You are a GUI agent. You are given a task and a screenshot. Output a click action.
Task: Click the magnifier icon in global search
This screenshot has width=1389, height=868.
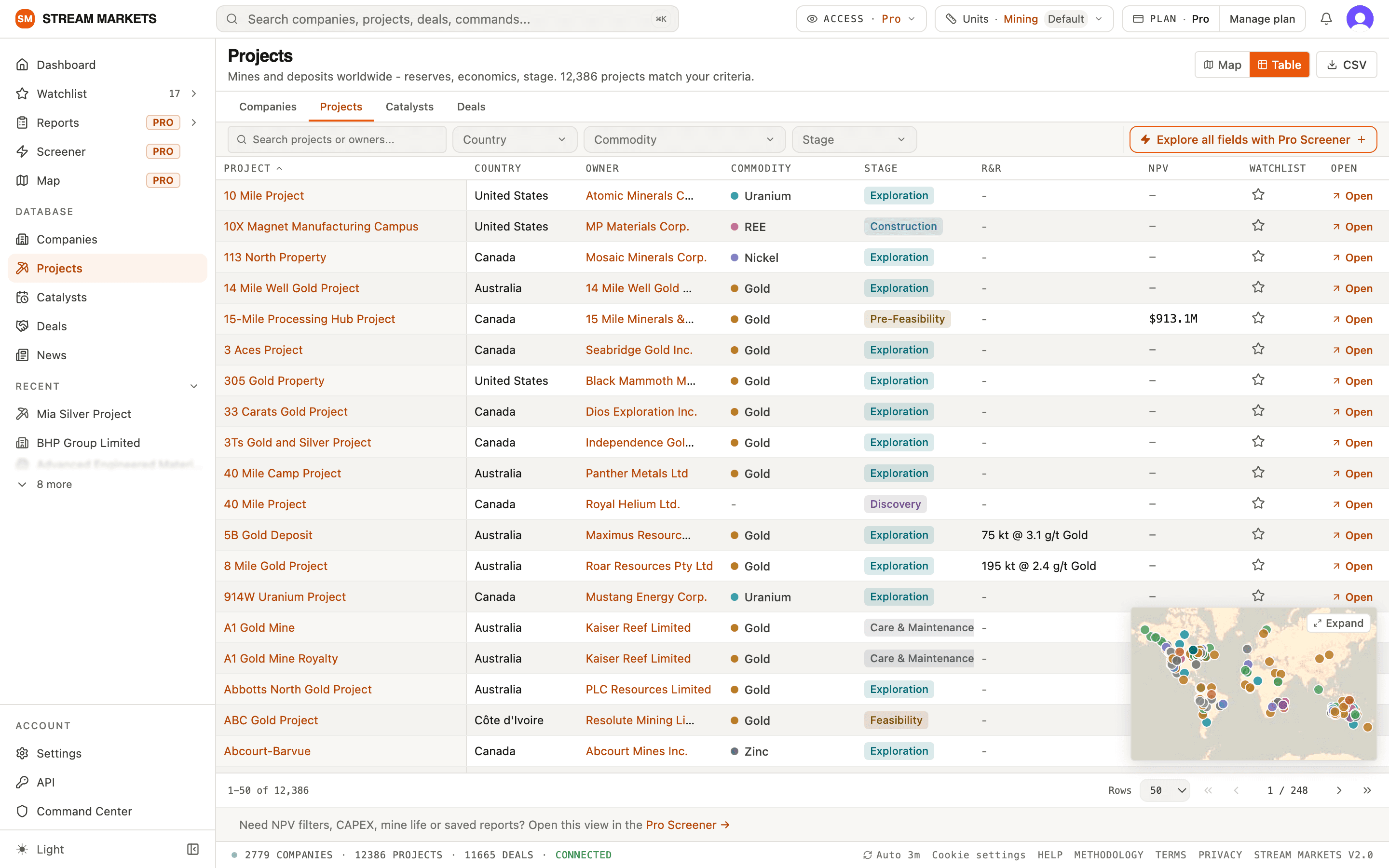pyautogui.click(x=232, y=19)
